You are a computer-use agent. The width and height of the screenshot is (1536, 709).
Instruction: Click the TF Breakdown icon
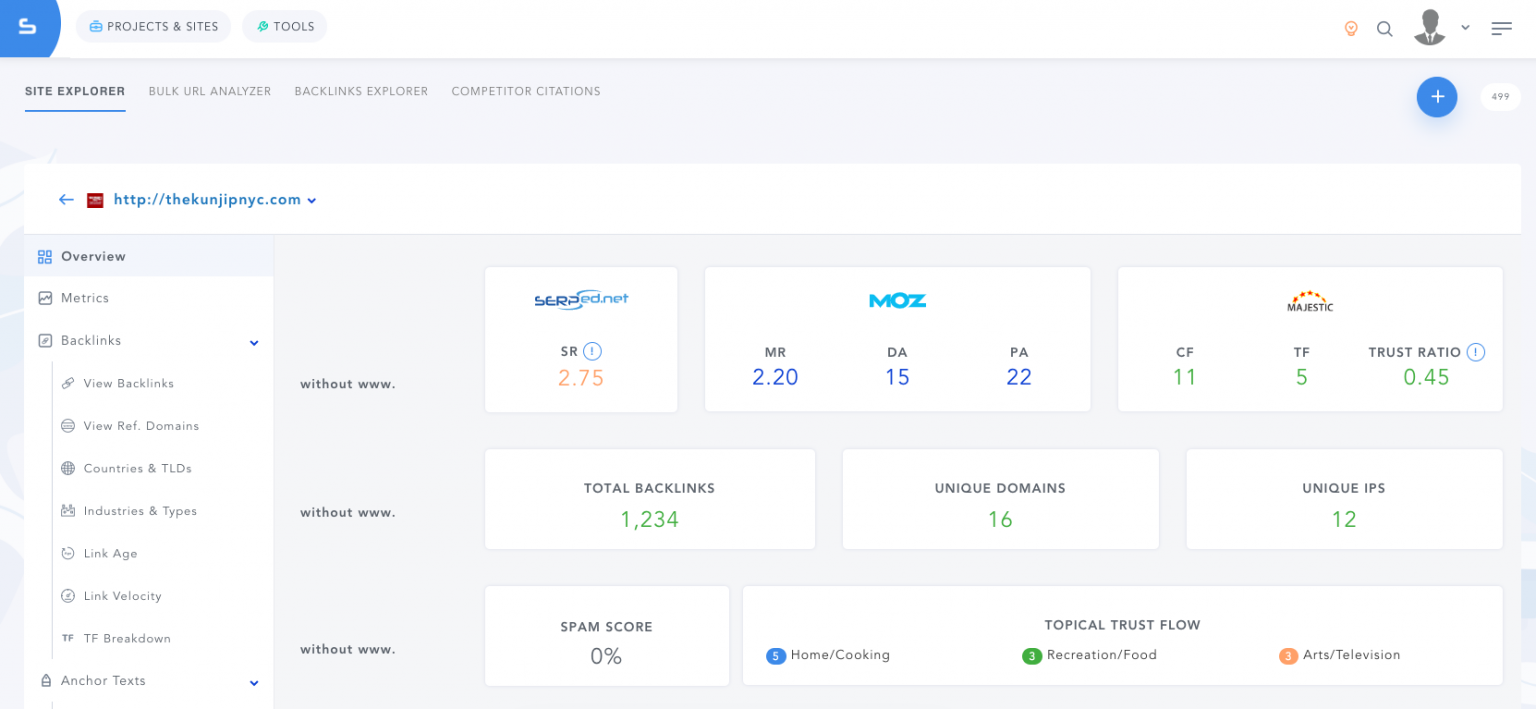pyautogui.click(x=68, y=638)
